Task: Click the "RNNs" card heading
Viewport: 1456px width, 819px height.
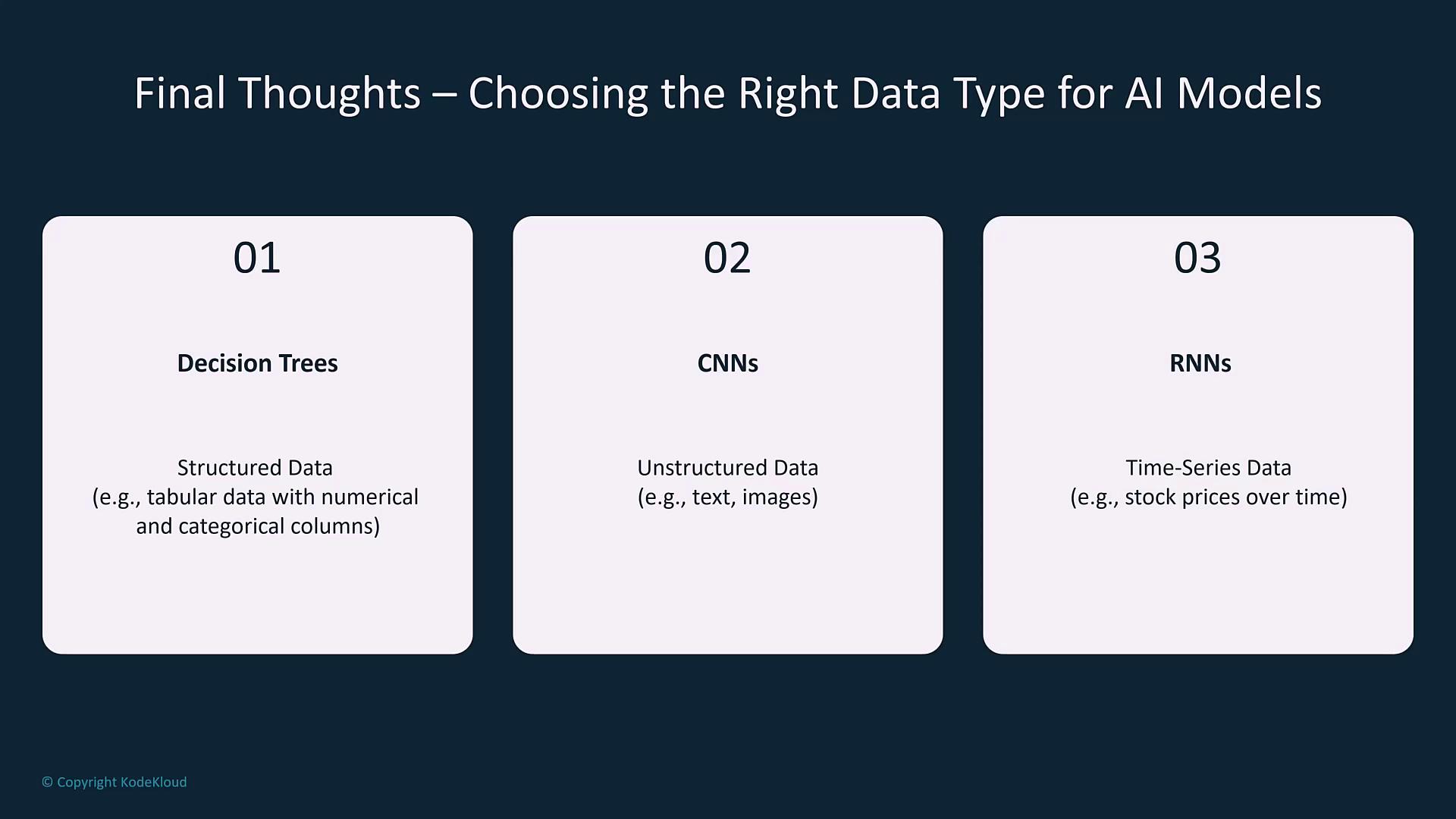Action: click(x=1200, y=363)
